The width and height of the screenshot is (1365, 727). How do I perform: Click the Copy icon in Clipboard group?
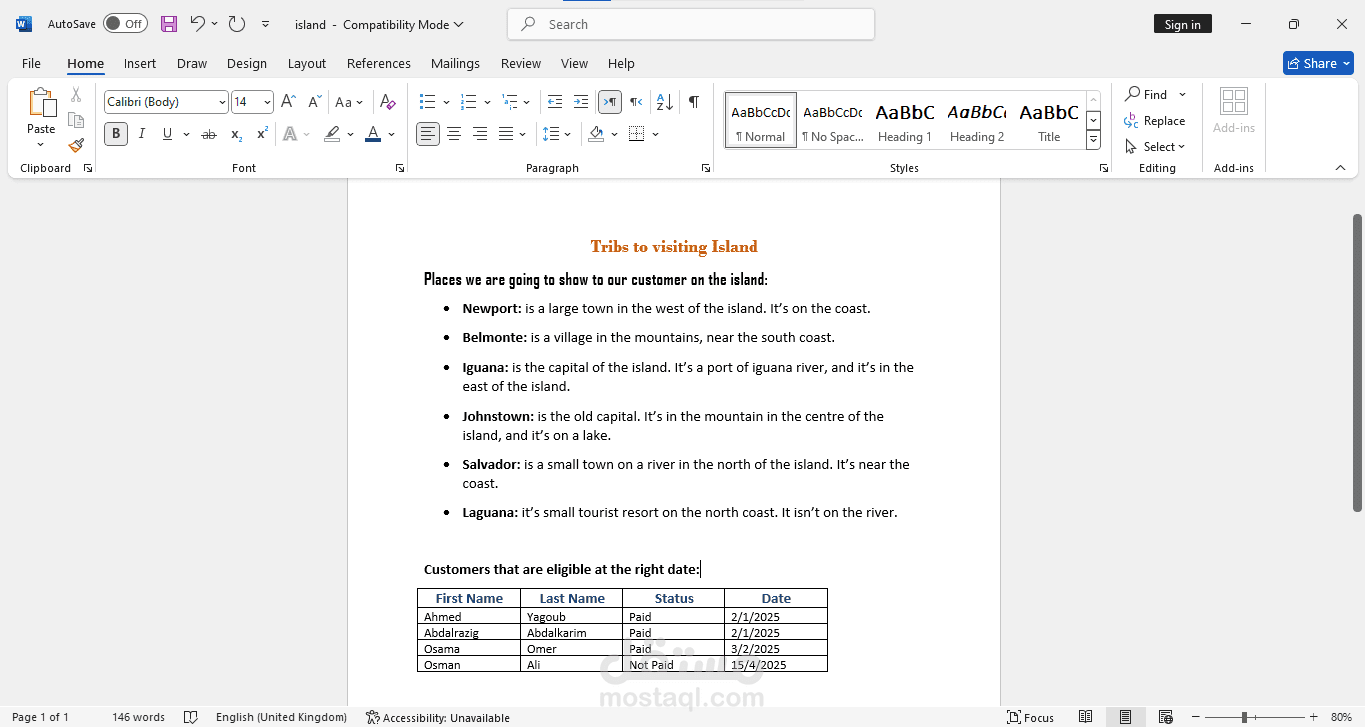[76, 120]
